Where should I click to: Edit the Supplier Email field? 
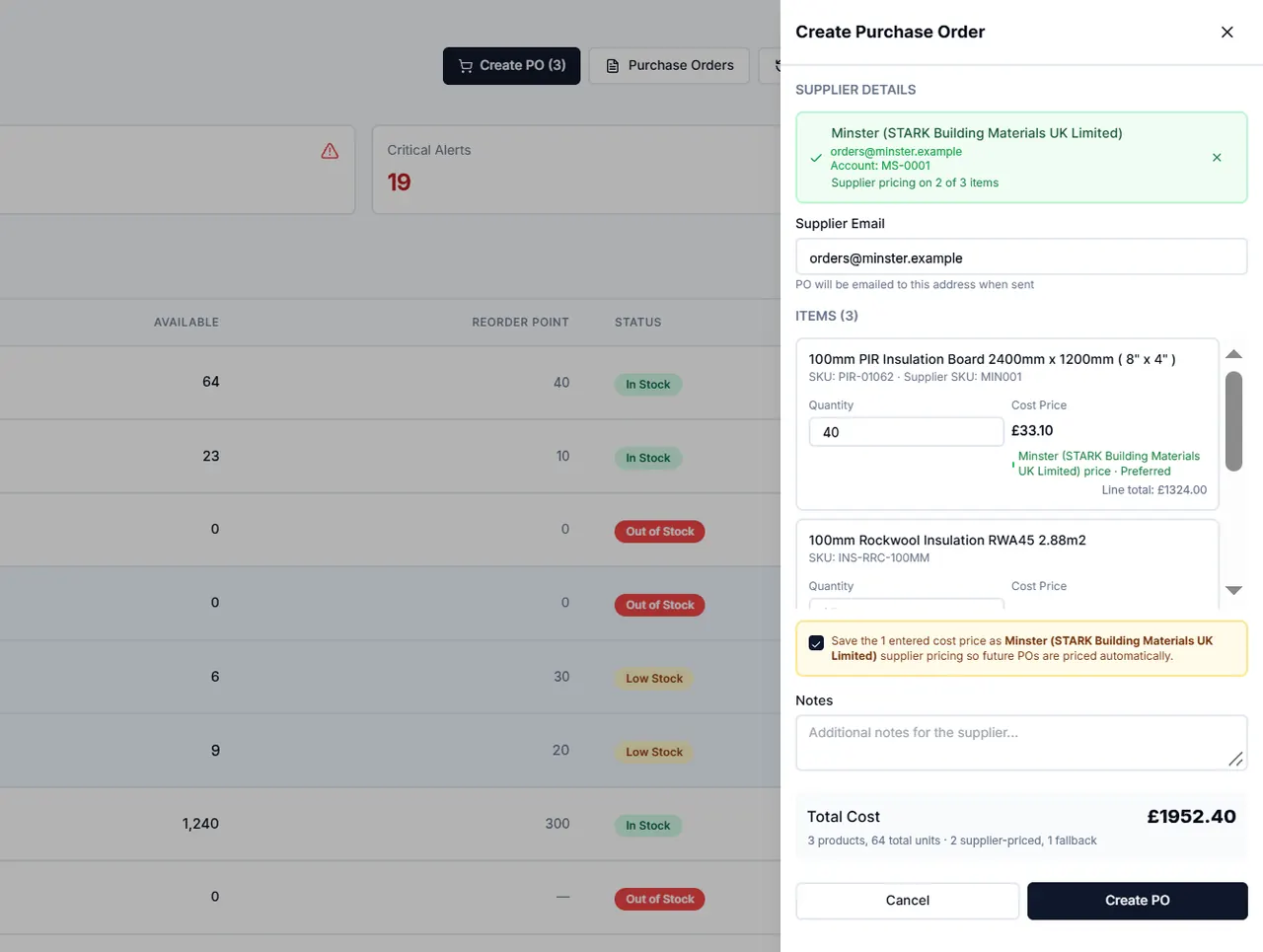click(x=1021, y=257)
